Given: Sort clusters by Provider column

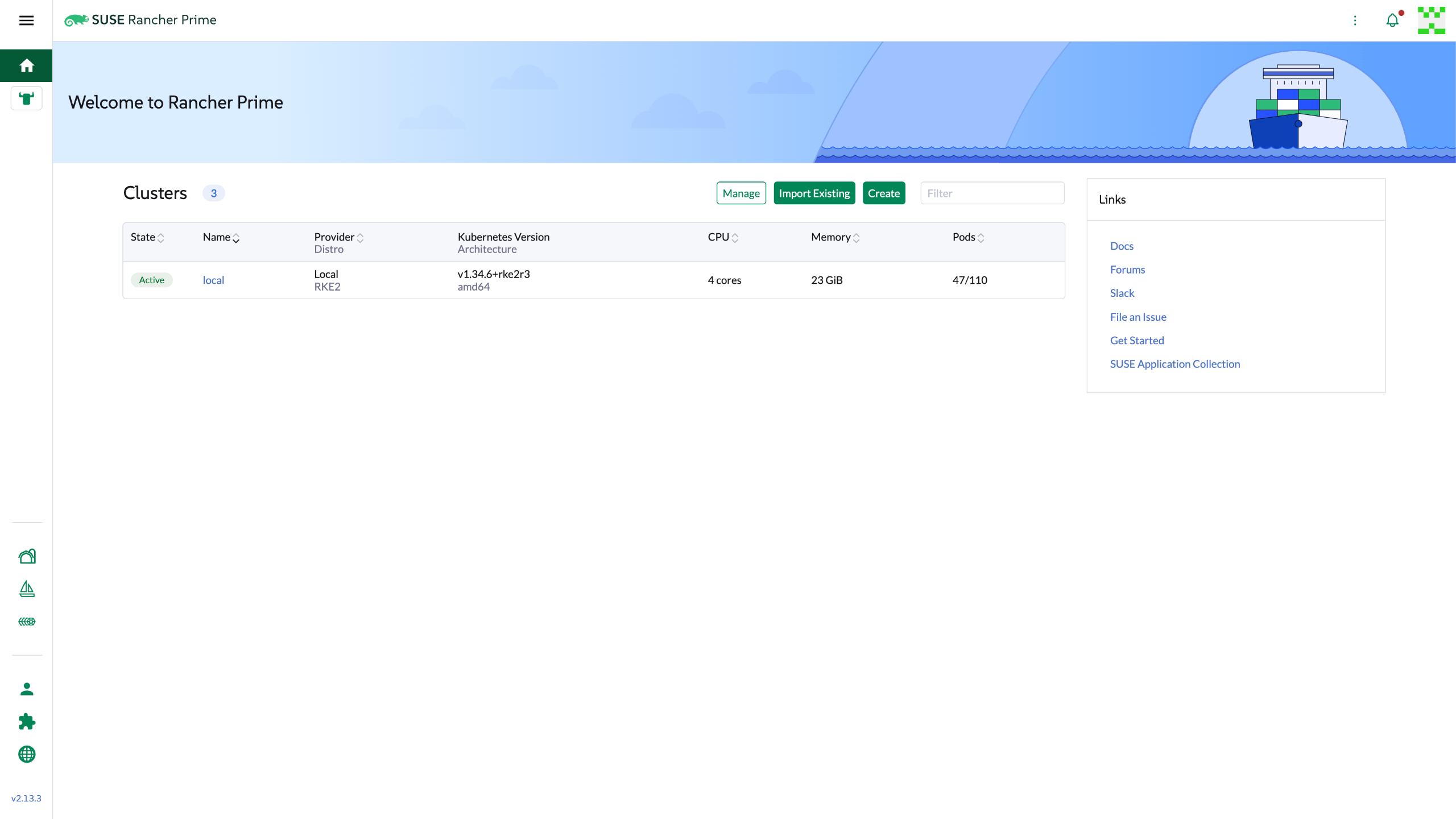Looking at the screenshot, I should (x=339, y=237).
